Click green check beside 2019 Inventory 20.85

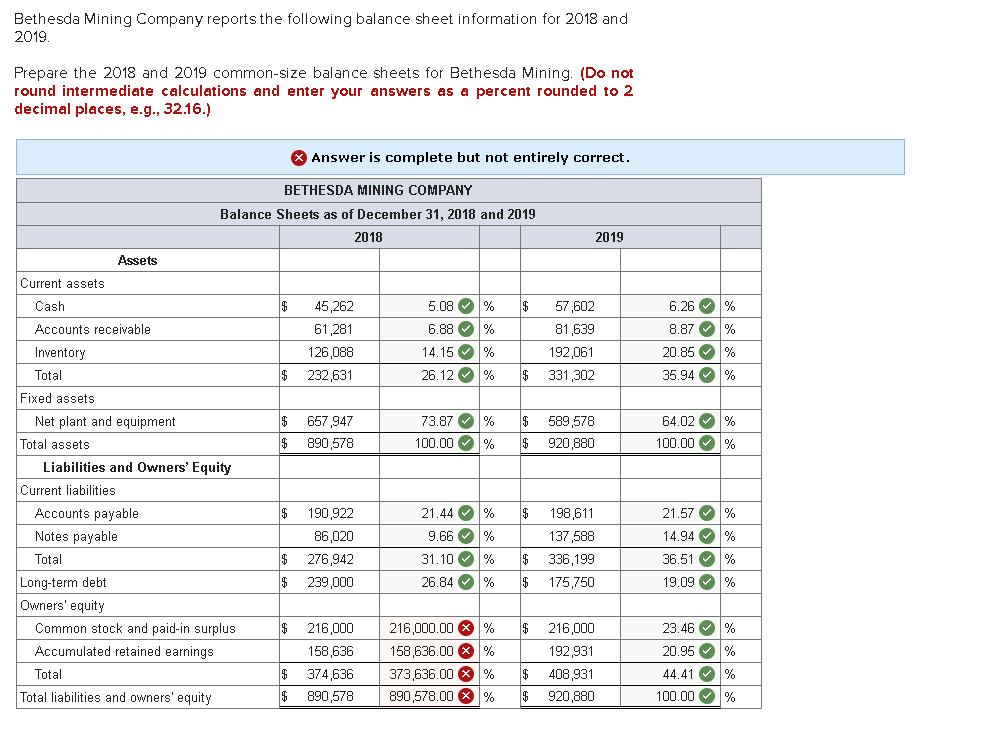click(707, 352)
